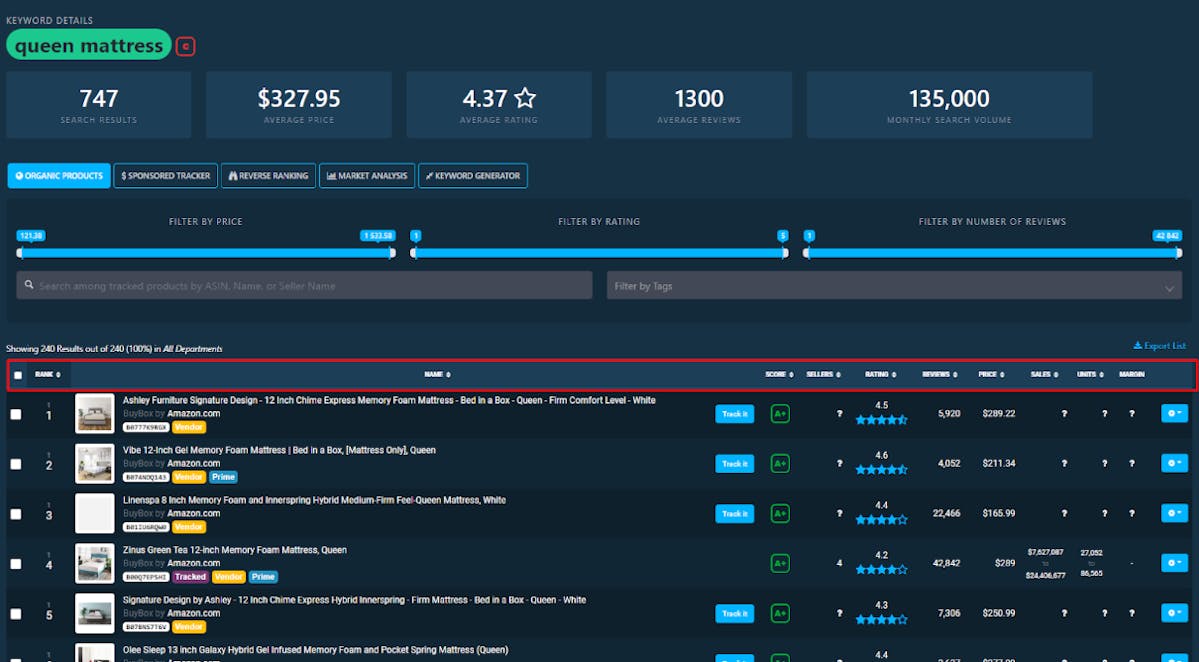Open Signature Design Hybrid mattress thumbnail
The height and width of the screenshot is (662, 1199).
click(95, 613)
